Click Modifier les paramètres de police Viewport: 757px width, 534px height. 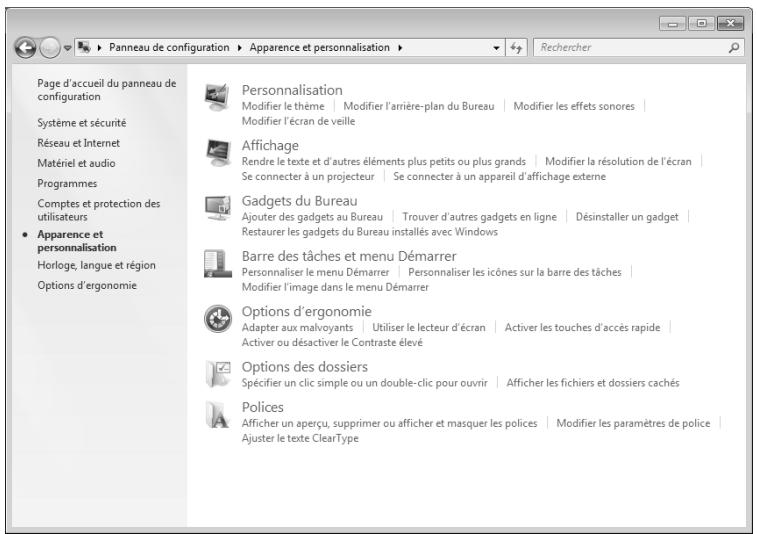tap(633, 423)
